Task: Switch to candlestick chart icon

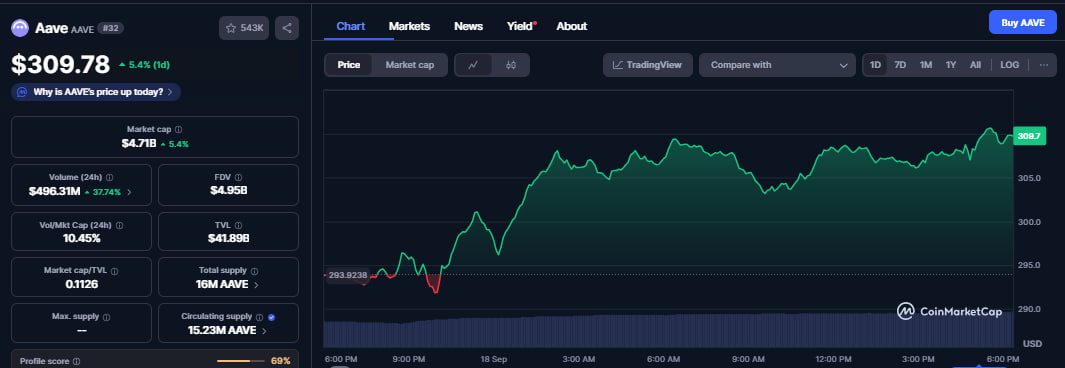Action: click(x=511, y=65)
